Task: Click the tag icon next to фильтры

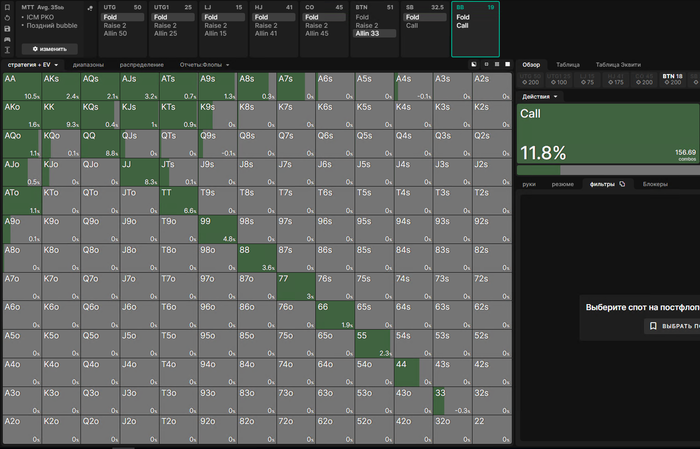Action: [x=622, y=184]
